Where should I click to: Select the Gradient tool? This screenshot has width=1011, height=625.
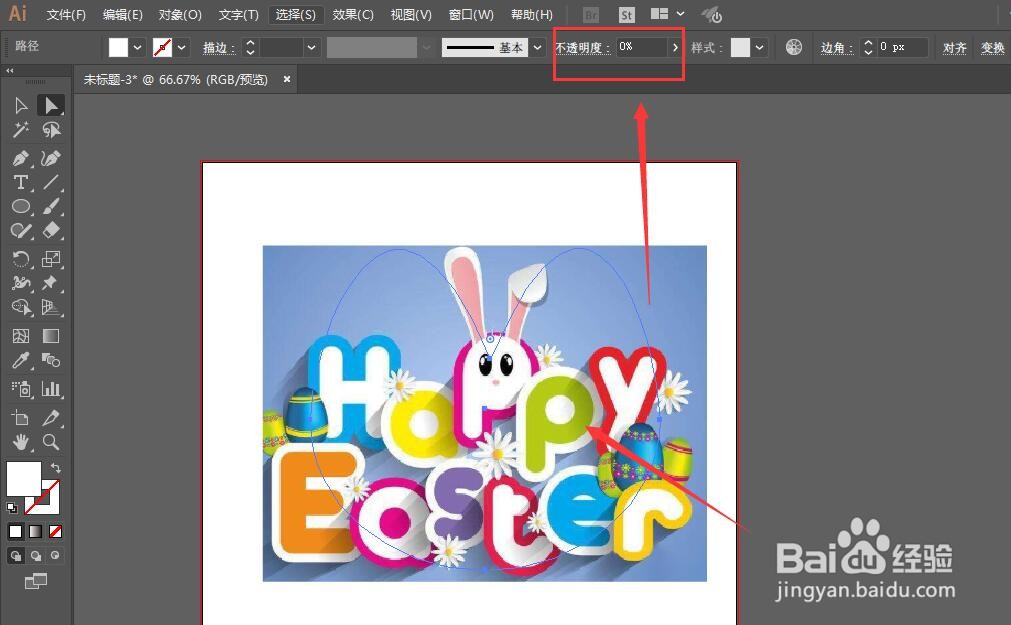click(x=51, y=335)
